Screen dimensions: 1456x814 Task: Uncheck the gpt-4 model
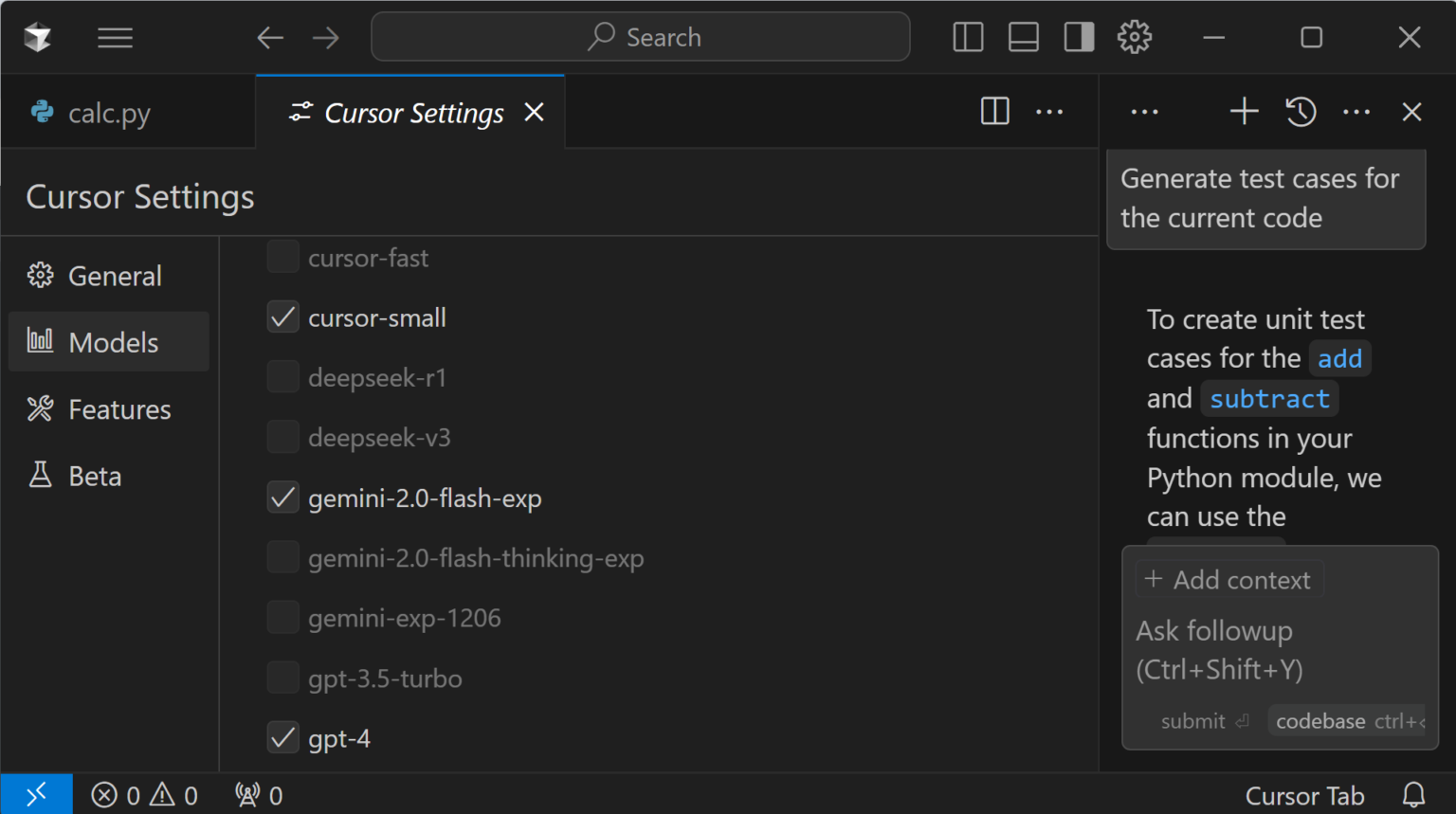tap(282, 737)
